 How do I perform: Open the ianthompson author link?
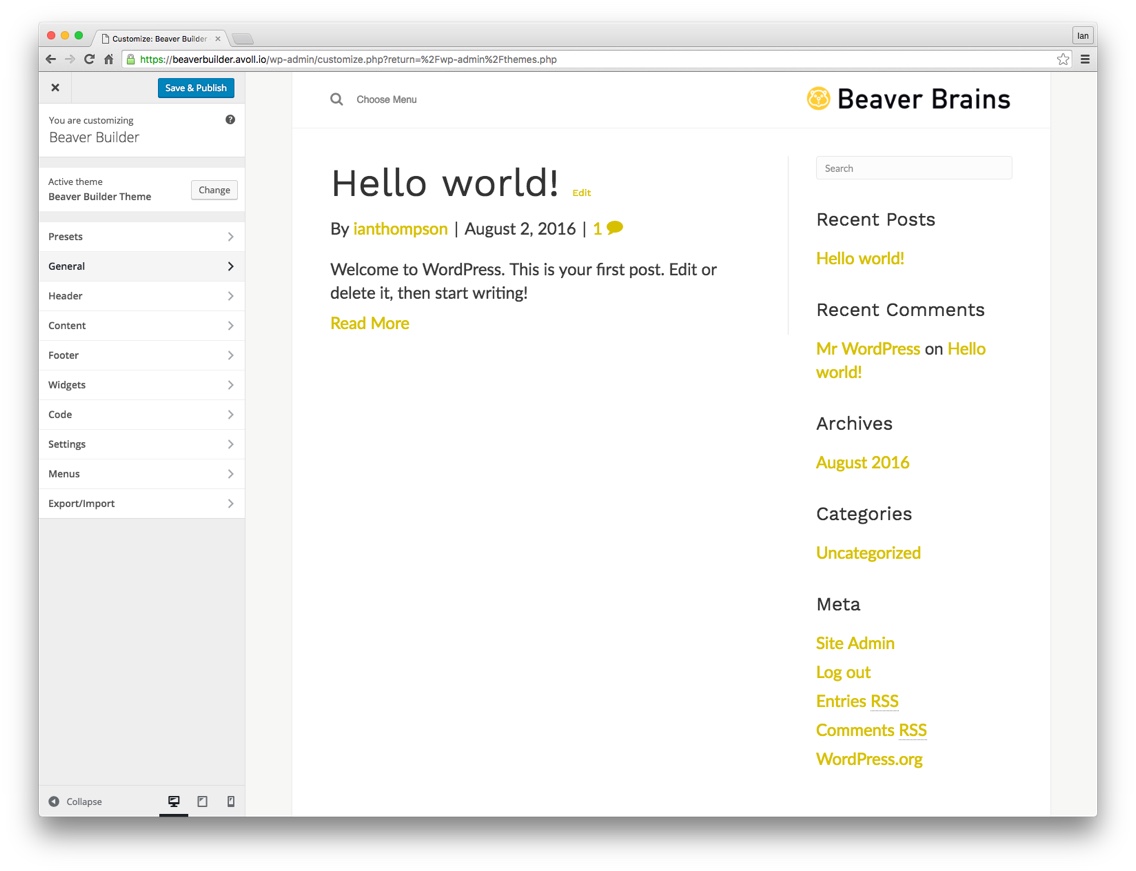(x=400, y=229)
